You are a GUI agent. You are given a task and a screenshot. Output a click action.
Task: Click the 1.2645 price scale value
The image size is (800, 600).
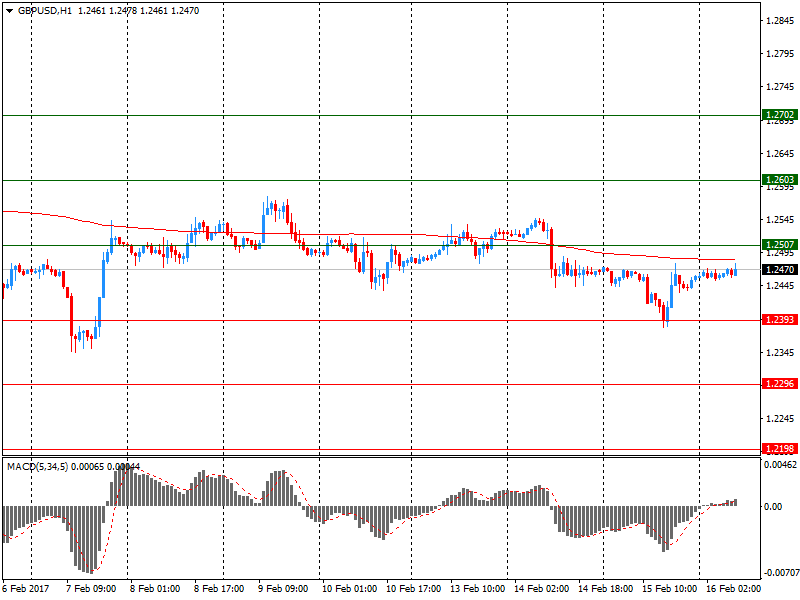[780, 154]
